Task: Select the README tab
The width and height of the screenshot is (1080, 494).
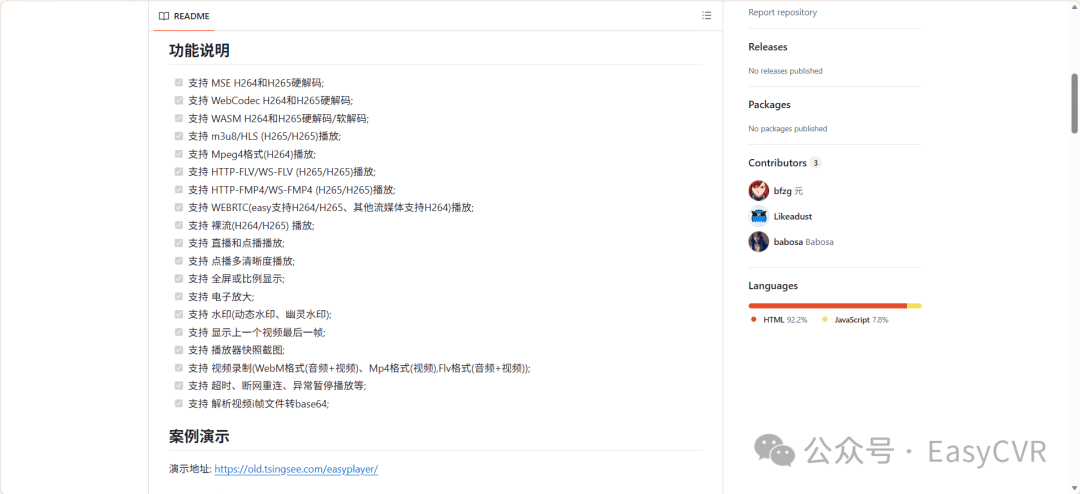Action: point(184,16)
